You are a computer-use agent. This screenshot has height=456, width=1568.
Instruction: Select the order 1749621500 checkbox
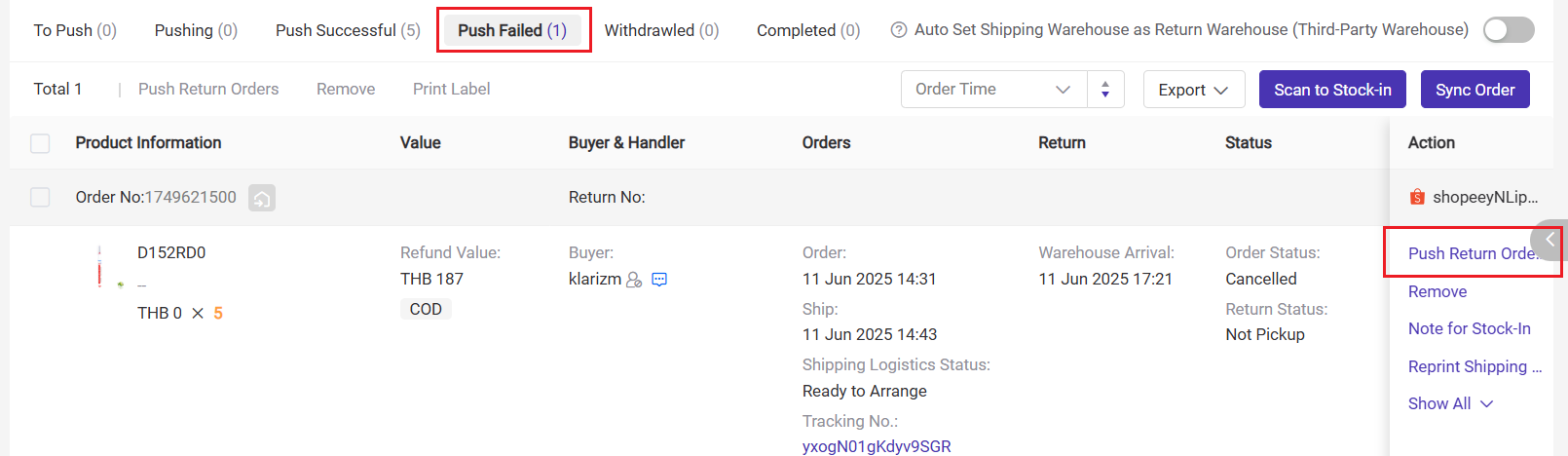point(40,197)
